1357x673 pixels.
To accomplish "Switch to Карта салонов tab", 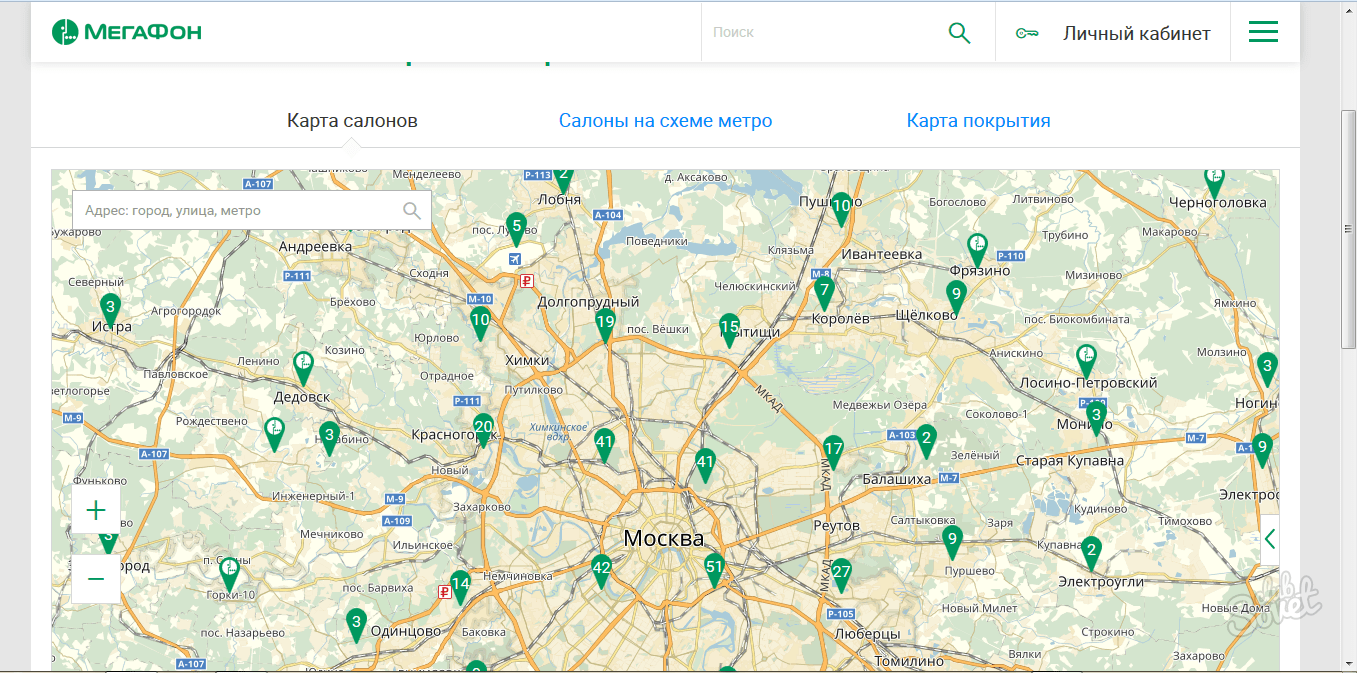I will coord(352,121).
